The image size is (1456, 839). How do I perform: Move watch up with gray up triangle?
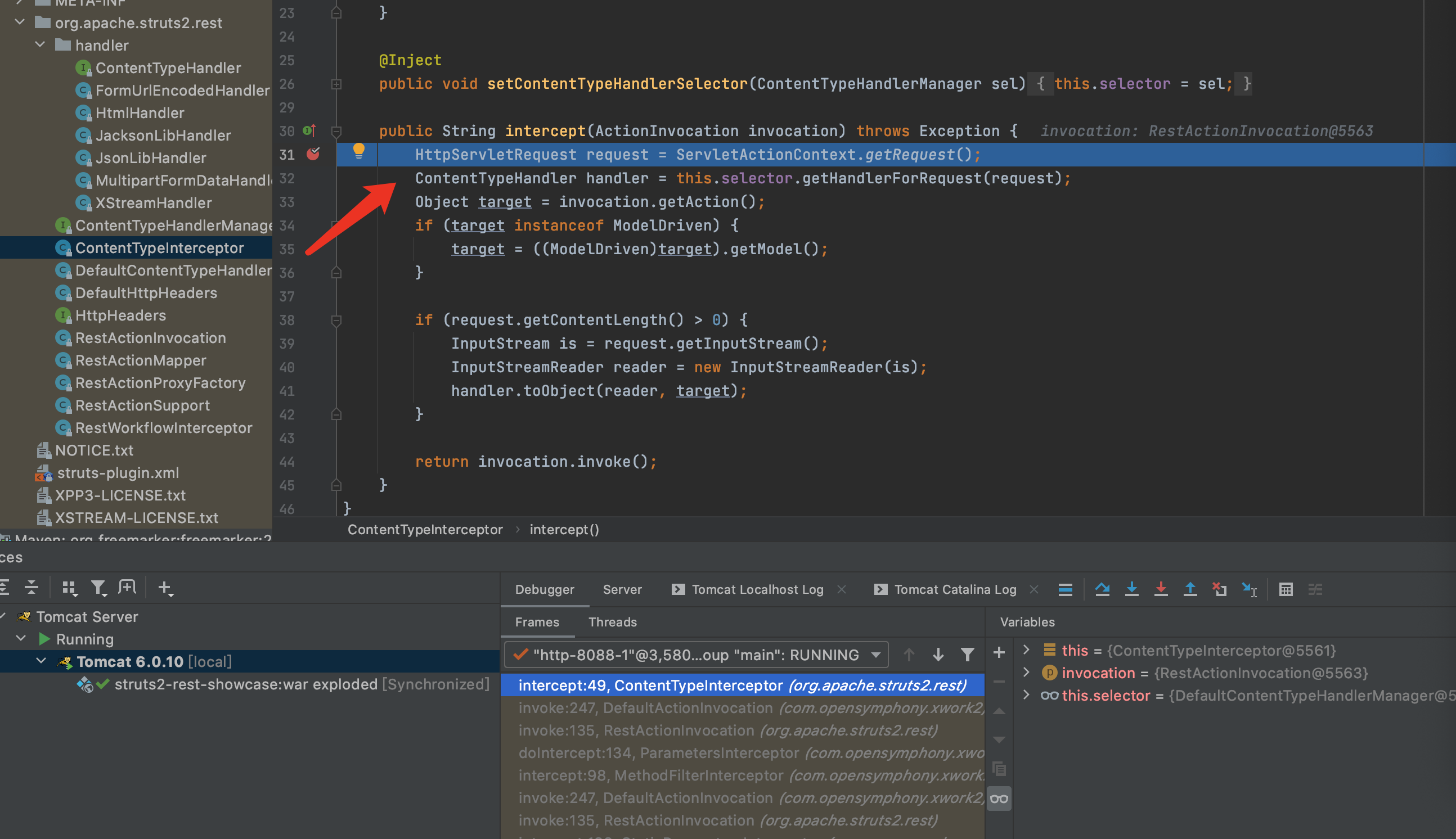[x=999, y=711]
